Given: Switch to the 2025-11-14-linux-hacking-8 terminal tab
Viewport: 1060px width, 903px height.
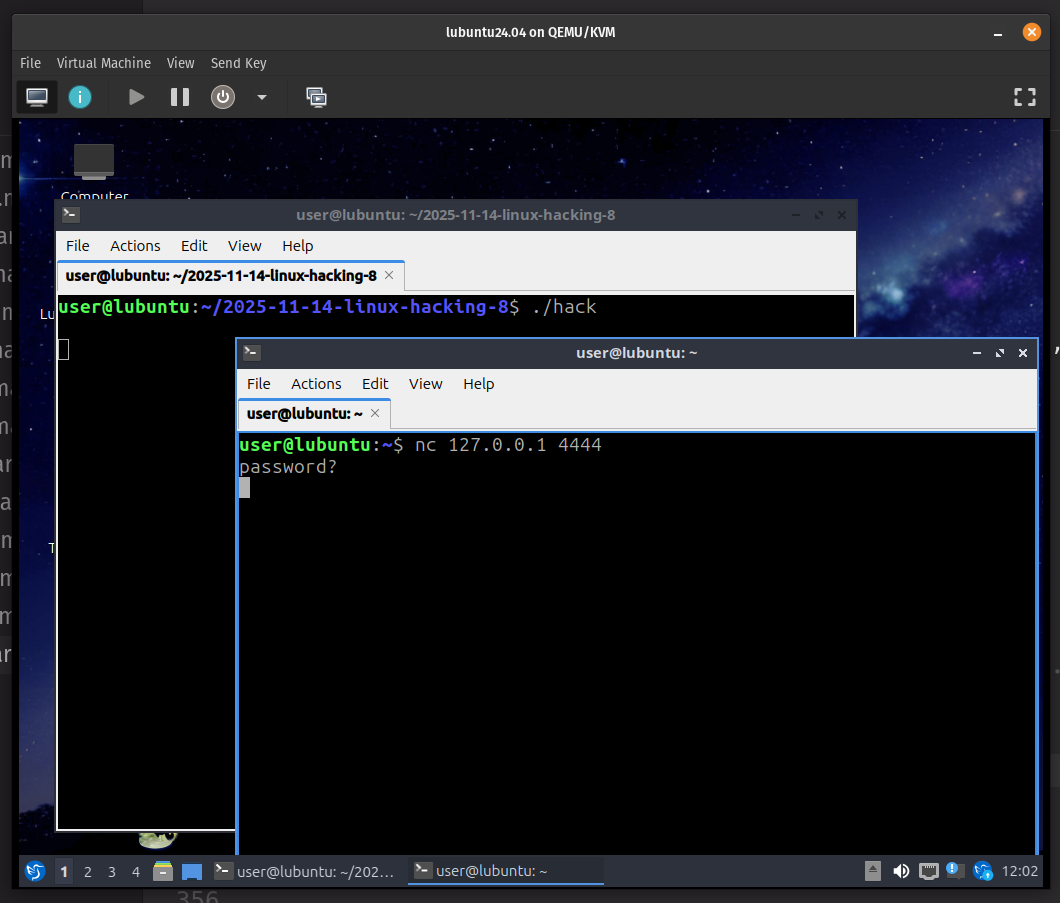Looking at the screenshot, I should click(x=221, y=276).
